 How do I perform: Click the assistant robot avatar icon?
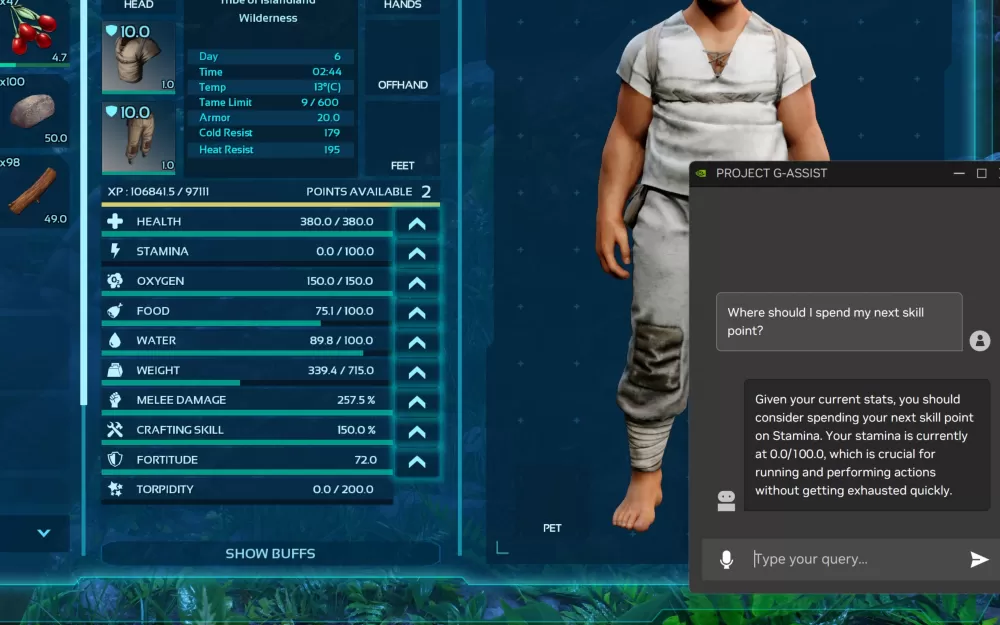[x=726, y=501]
